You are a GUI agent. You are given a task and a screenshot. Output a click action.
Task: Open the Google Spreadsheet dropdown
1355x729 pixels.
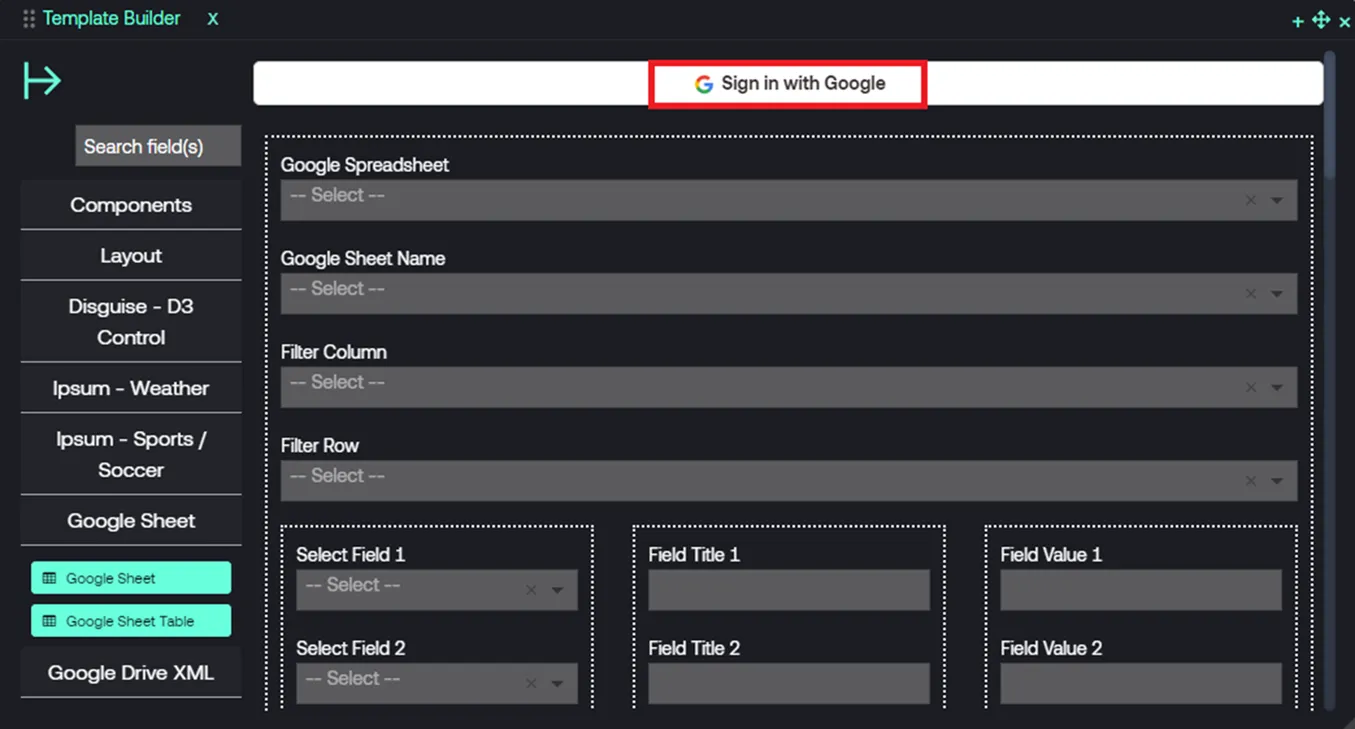point(1277,201)
